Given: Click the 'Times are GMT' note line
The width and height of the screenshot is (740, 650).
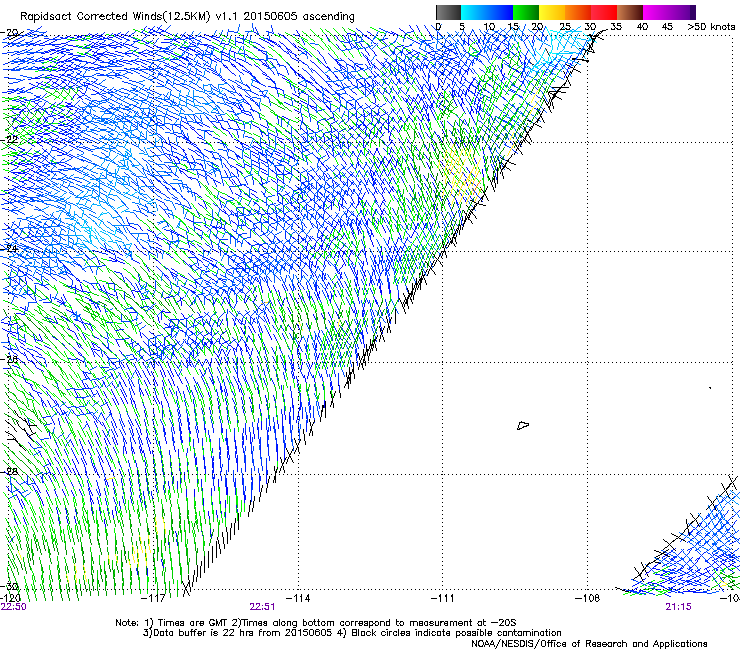Looking at the screenshot, I should 316,623.
